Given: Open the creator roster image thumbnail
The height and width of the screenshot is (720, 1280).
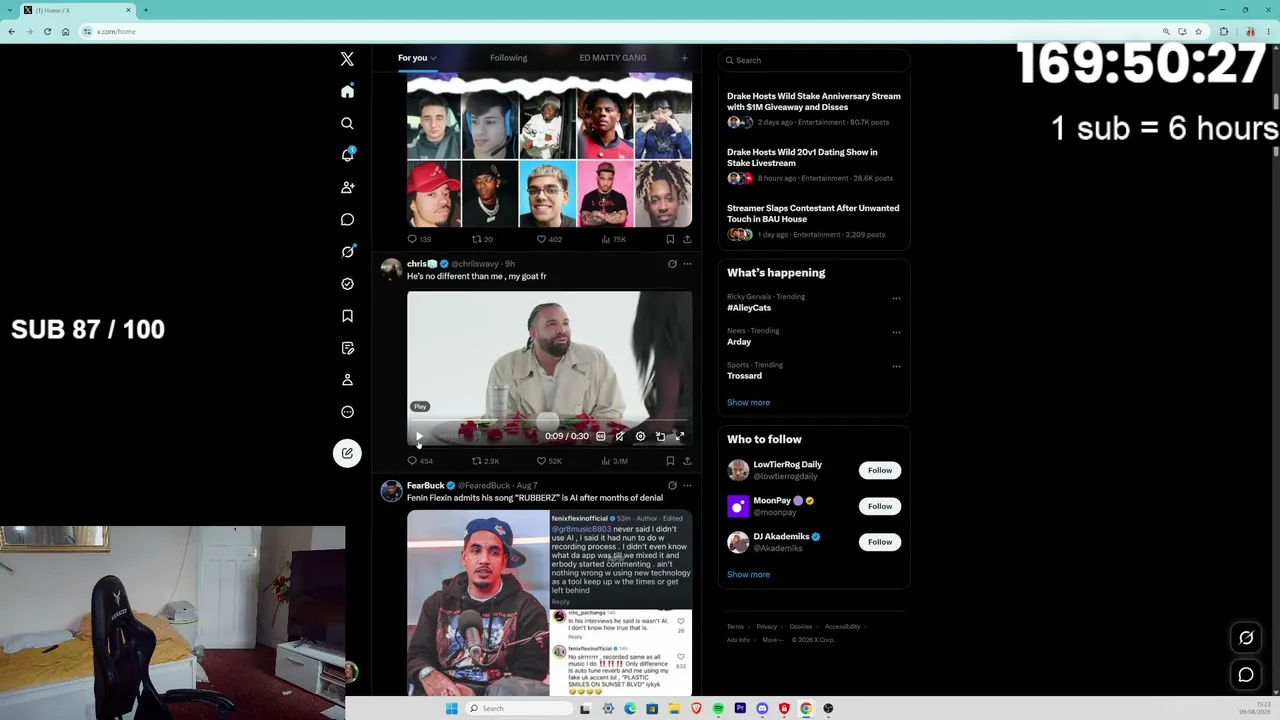Looking at the screenshot, I should (549, 152).
